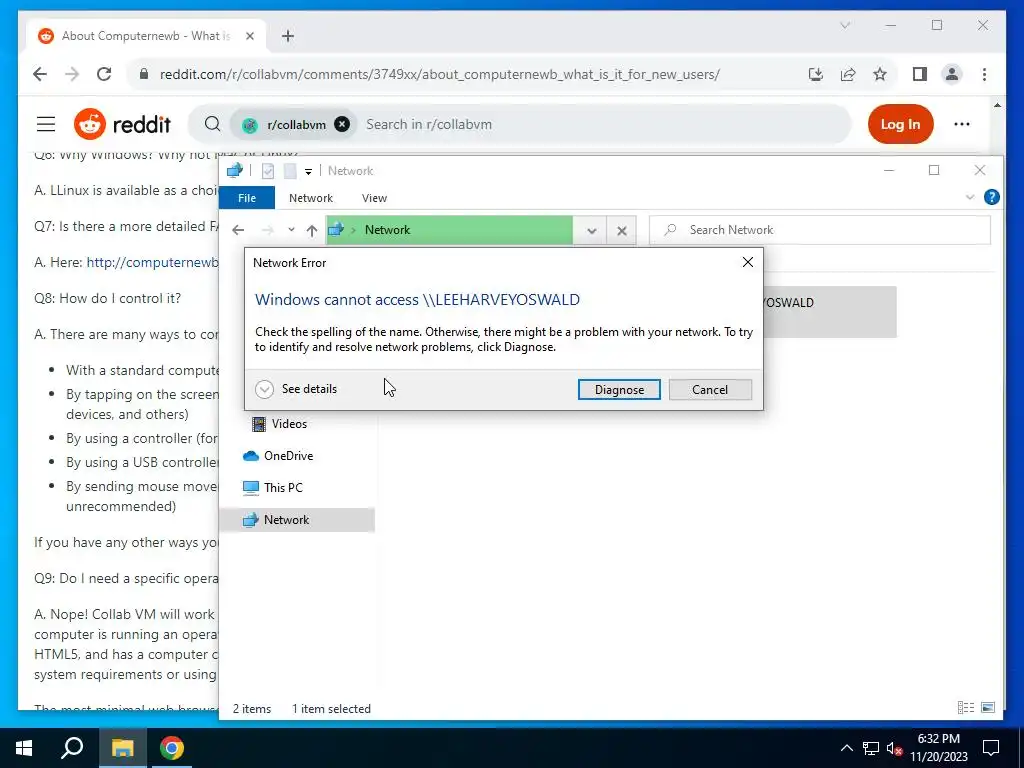Click the Explorer title bar network icon
Image resolution: width=1024 pixels, height=768 pixels.
pyautogui.click(x=234, y=171)
